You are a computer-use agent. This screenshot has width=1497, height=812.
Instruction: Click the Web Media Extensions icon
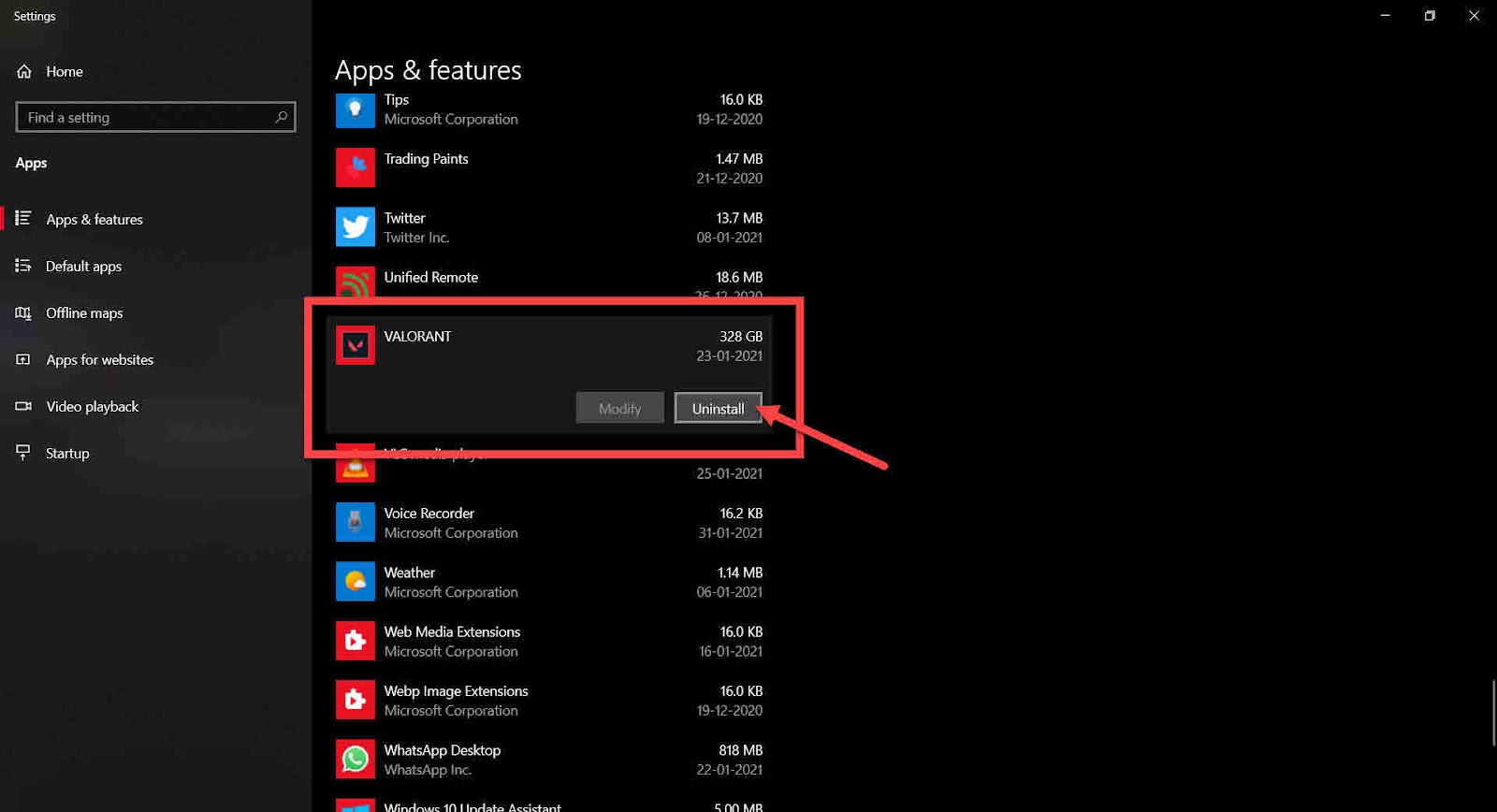(356, 641)
